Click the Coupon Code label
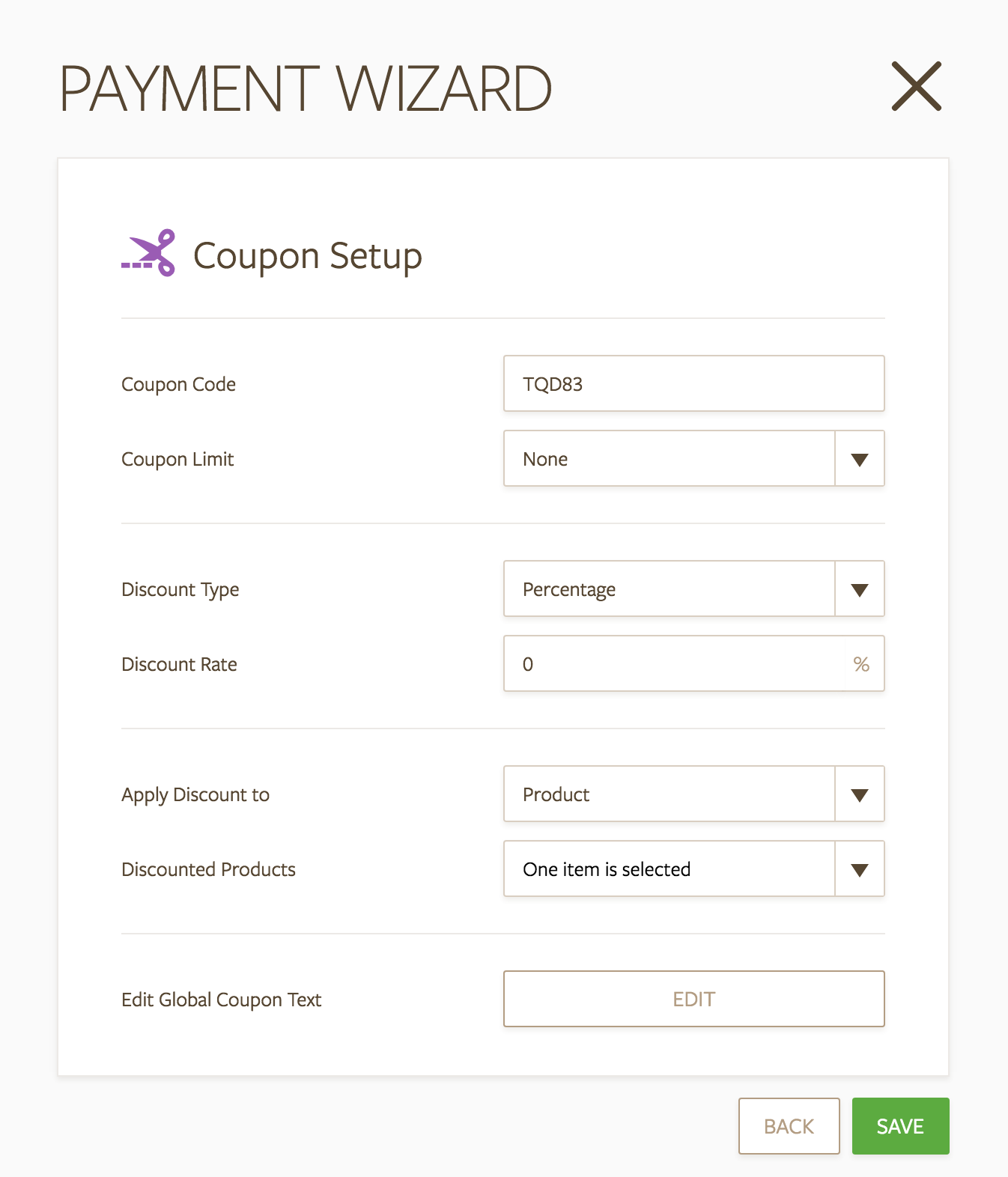Viewport: 1008px width, 1177px height. (x=178, y=384)
